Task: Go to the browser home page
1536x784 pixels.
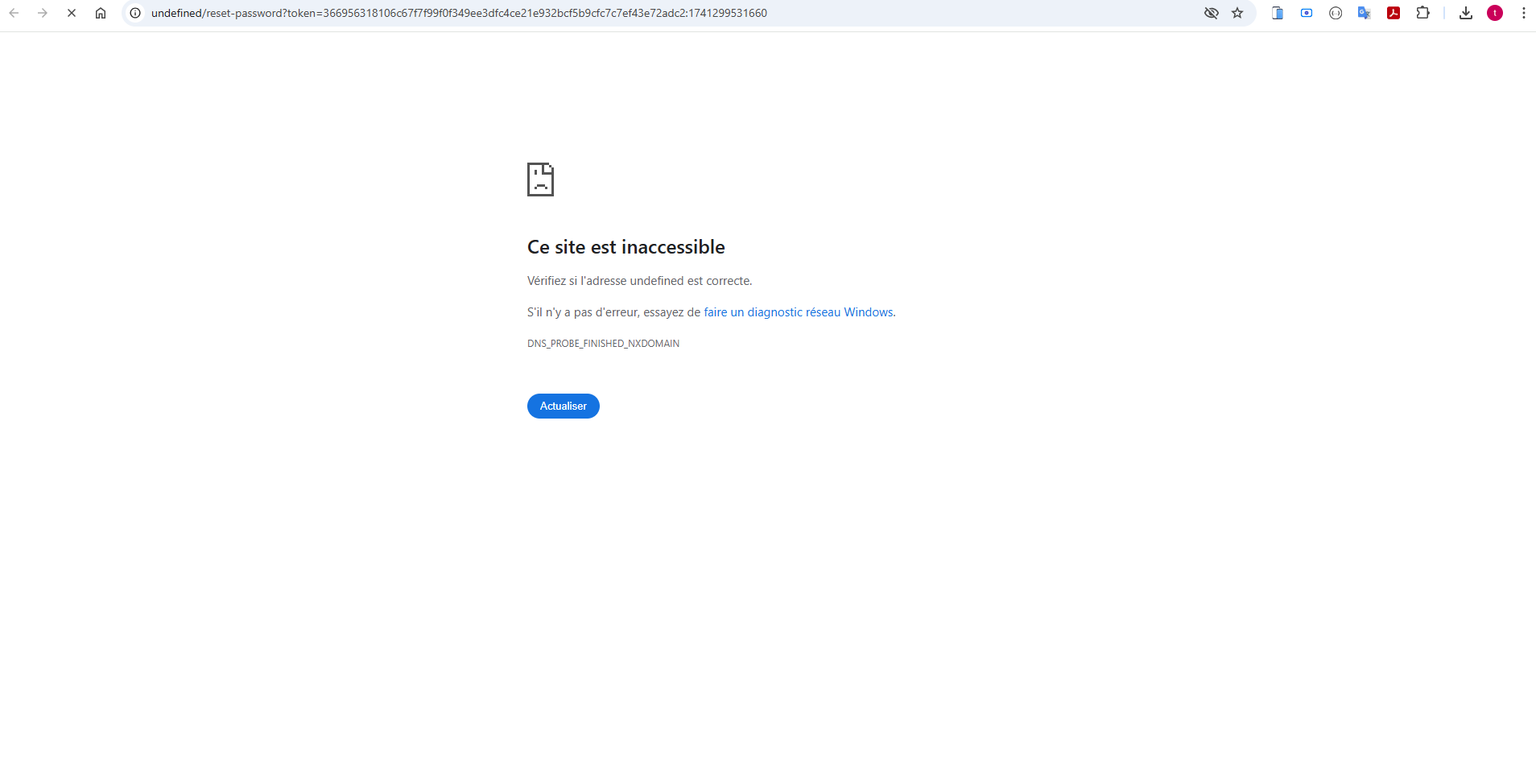Action: click(x=101, y=13)
